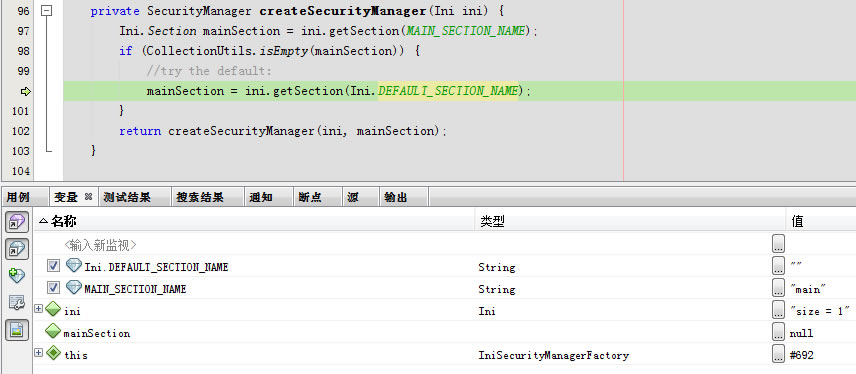Click line number 96 in the gutter
Screen dimensions: 856x374
(x=23, y=11)
